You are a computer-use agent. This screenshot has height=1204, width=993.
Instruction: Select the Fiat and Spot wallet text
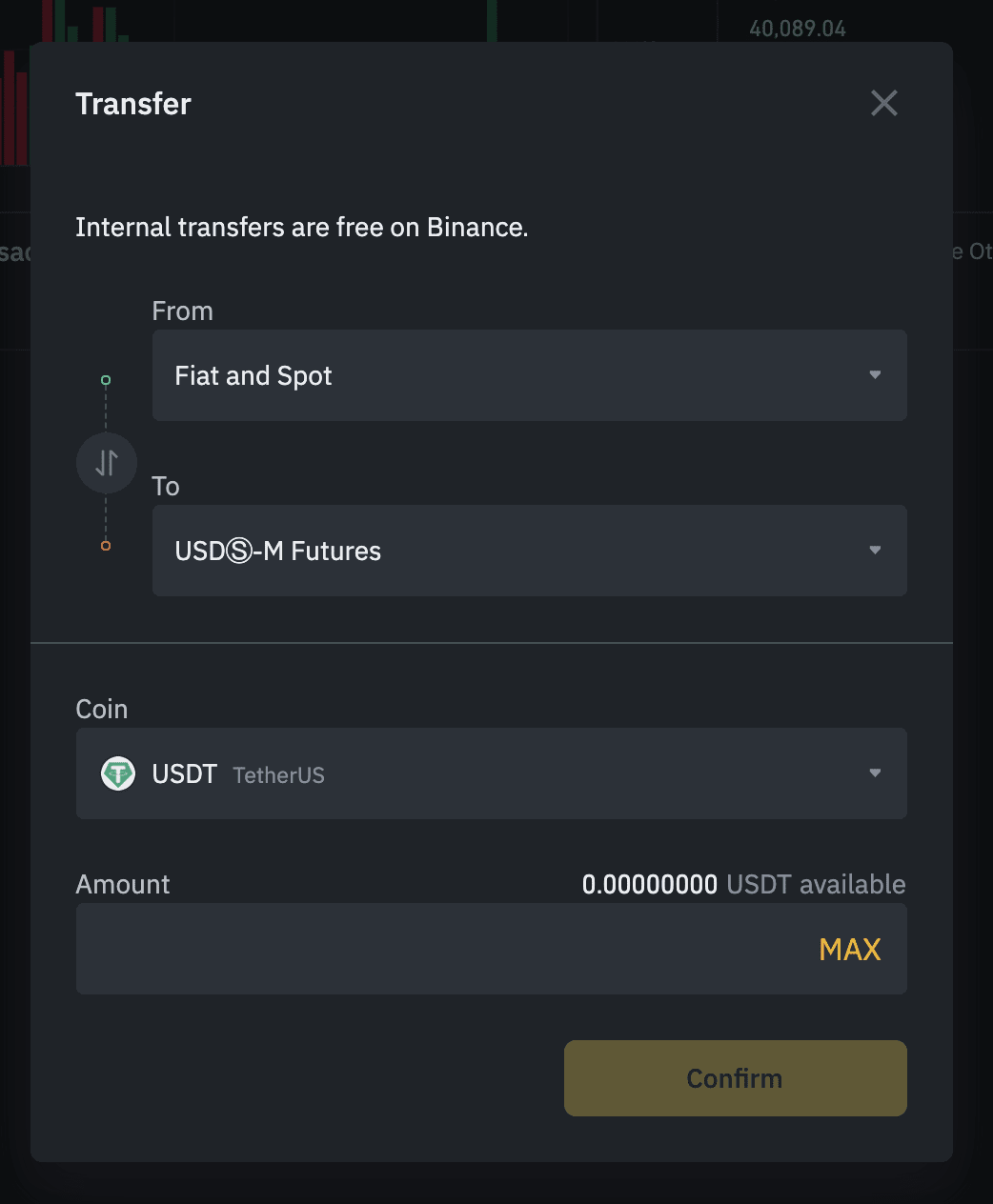(253, 376)
